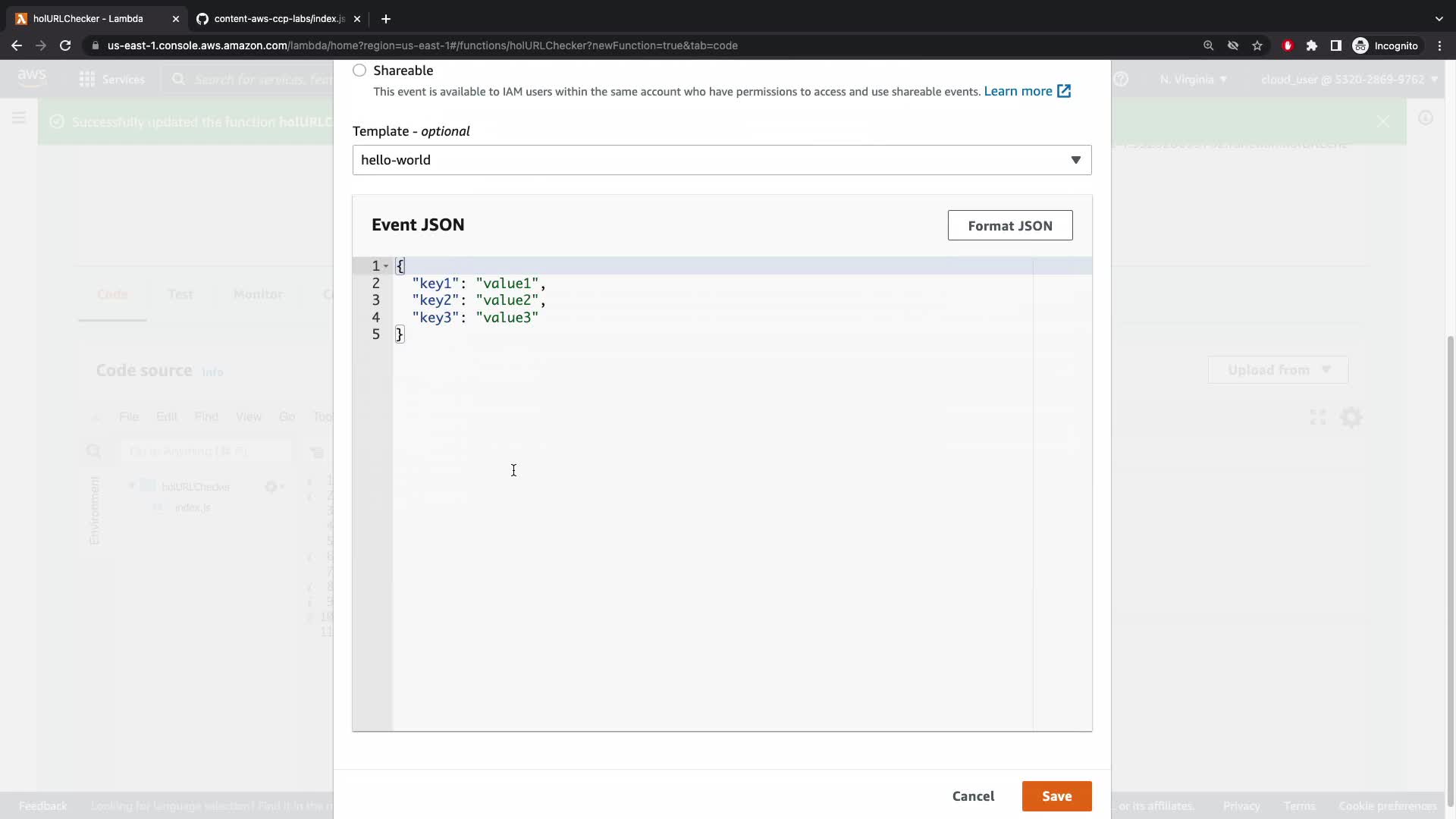
Task: Click Save to store the test event
Action: (x=1056, y=796)
